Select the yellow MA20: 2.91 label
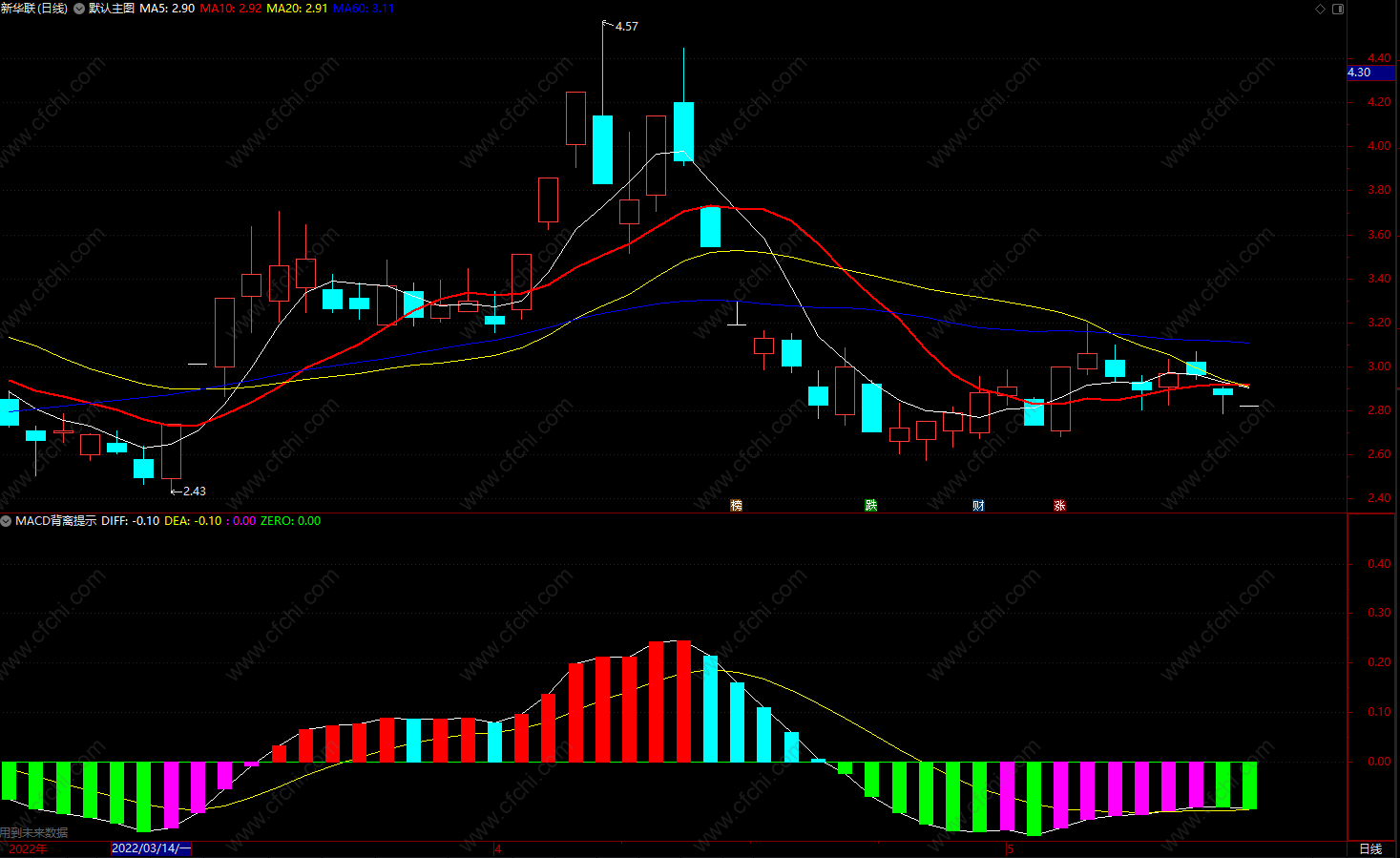This screenshot has width=1400, height=858. pyautogui.click(x=297, y=9)
